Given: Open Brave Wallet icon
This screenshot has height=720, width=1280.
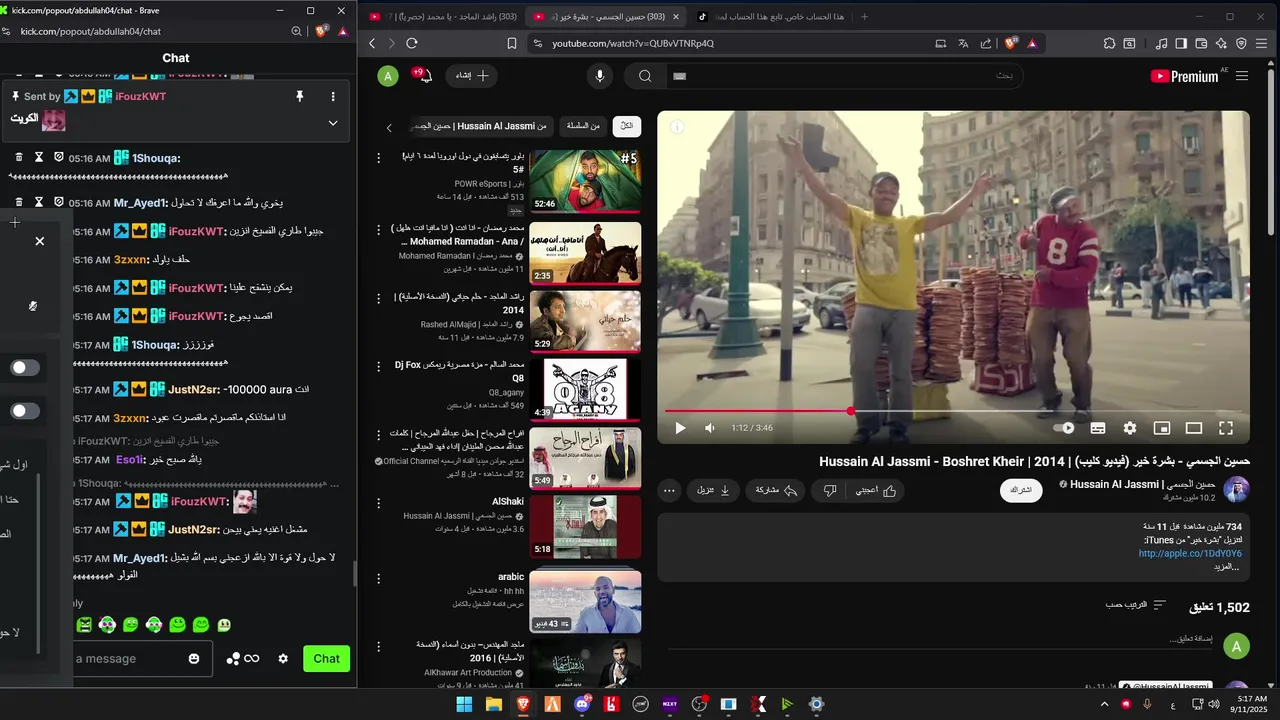Looking at the screenshot, I should pyautogui.click(x=1201, y=43).
